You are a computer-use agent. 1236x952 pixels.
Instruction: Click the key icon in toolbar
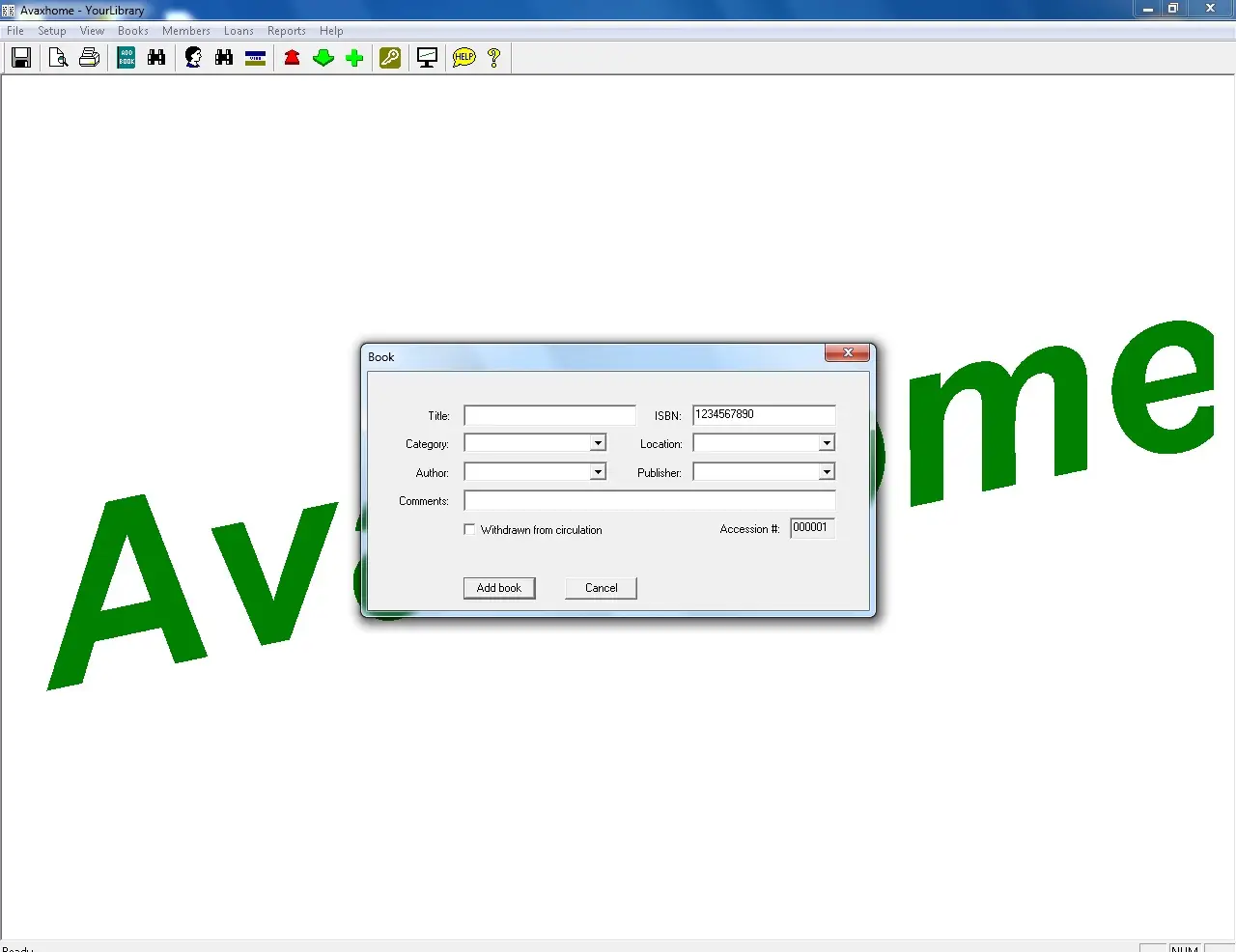click(390, 58)
